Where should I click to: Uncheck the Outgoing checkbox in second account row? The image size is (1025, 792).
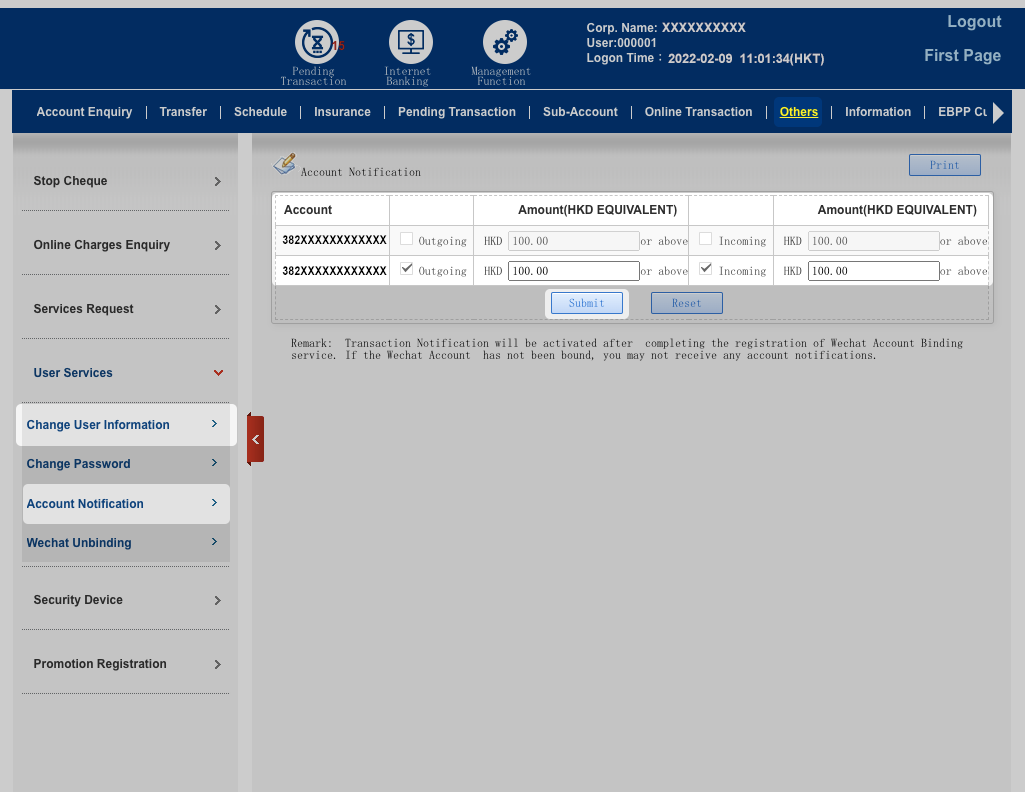[406, 270]
